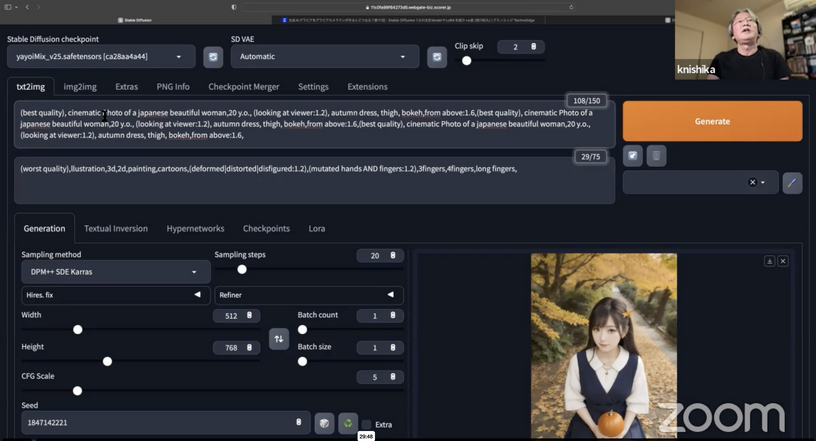Select the Hypernetworks sub-tab
This screenshot has height=441, width=816.
click(195, 229)
